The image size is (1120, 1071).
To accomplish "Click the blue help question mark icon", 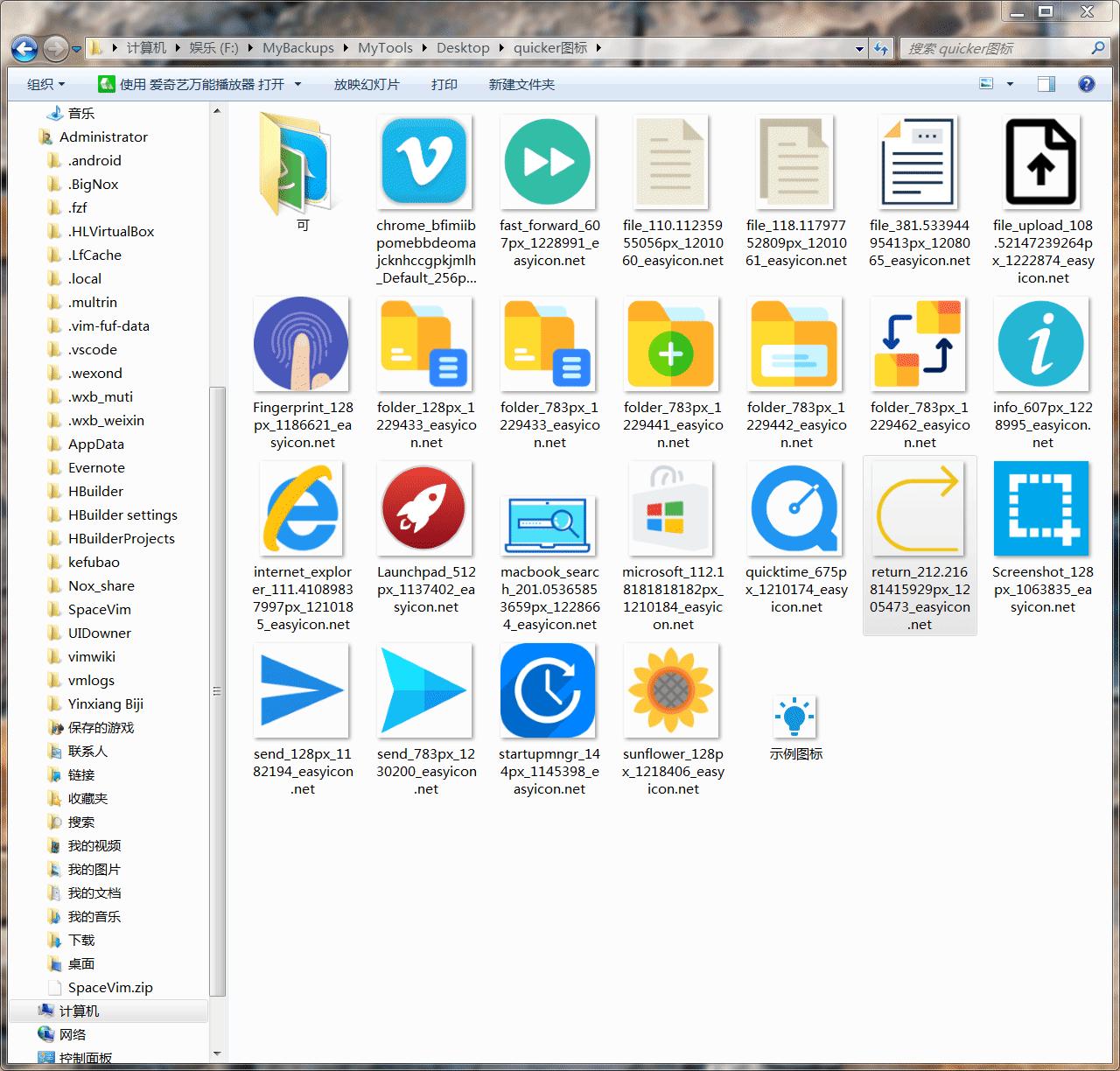I will tap(1086, 84).
